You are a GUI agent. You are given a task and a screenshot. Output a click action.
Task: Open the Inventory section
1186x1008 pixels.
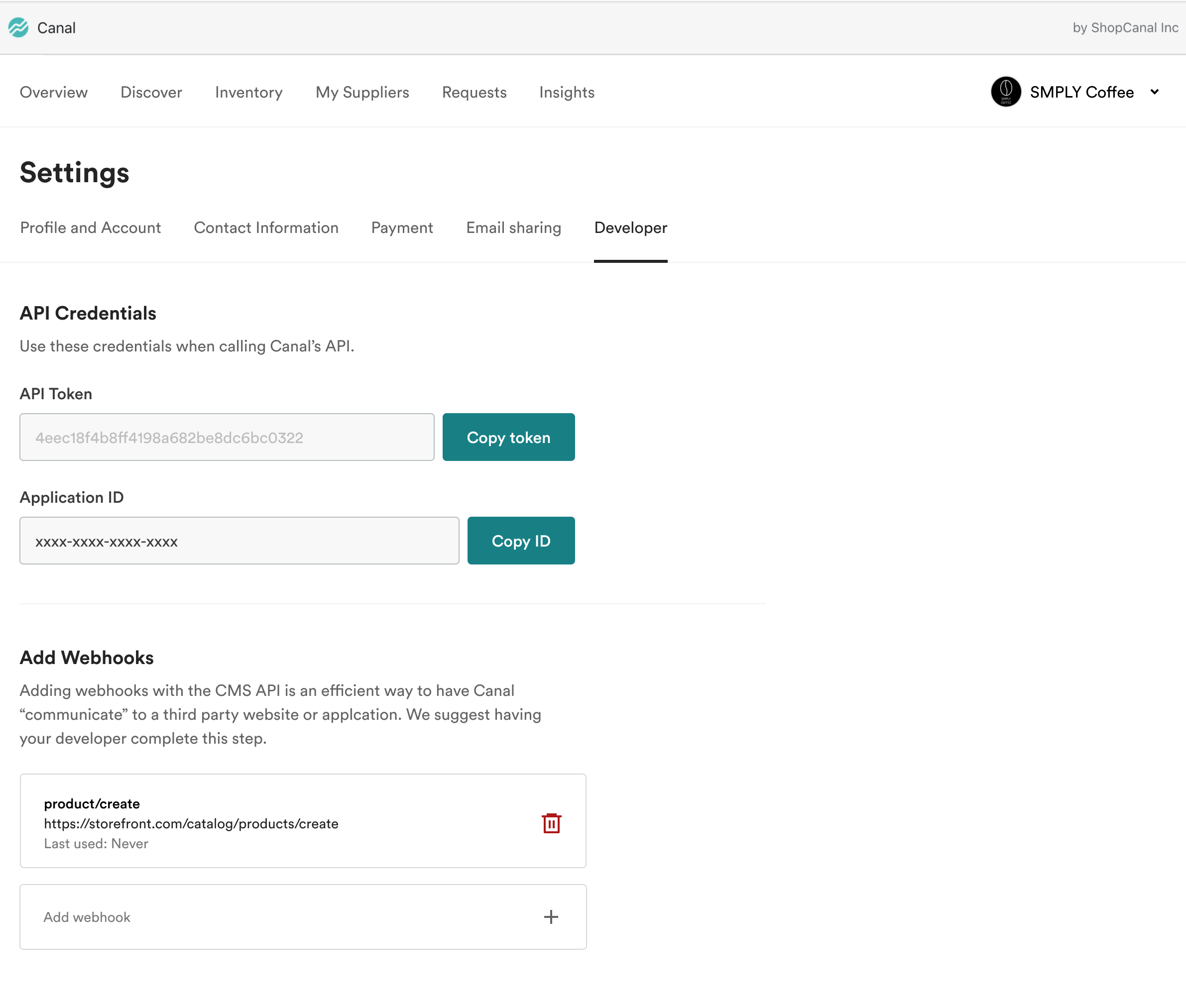[x=248, y=93]
